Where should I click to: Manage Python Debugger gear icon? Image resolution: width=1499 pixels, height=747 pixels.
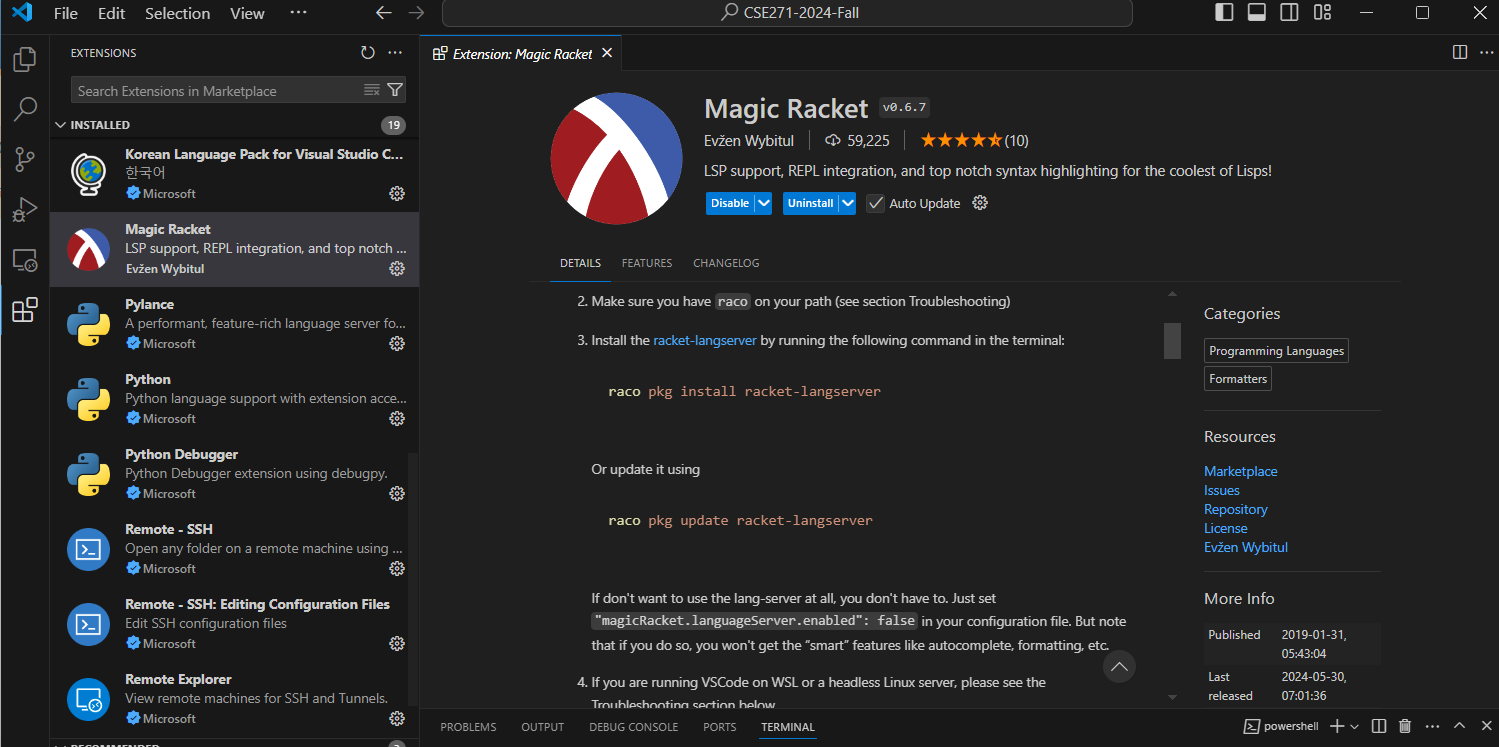397,493
